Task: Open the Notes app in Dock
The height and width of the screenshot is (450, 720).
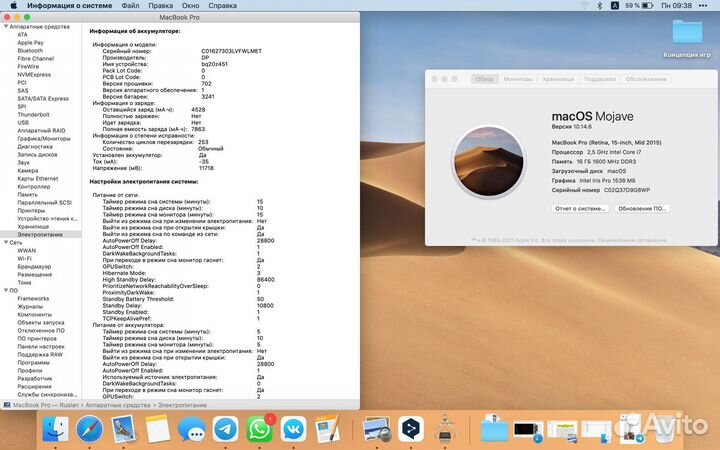Action: [x=158, y=429]
